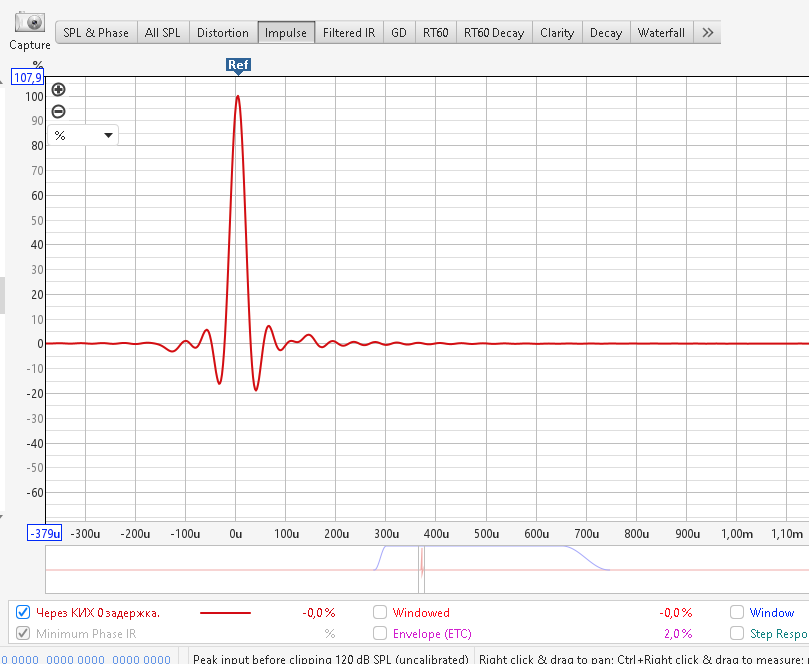This screenshot has height=664, width=809.
Task: Switch to the SPL & Phase tab
Action: (x=96, y=33)
